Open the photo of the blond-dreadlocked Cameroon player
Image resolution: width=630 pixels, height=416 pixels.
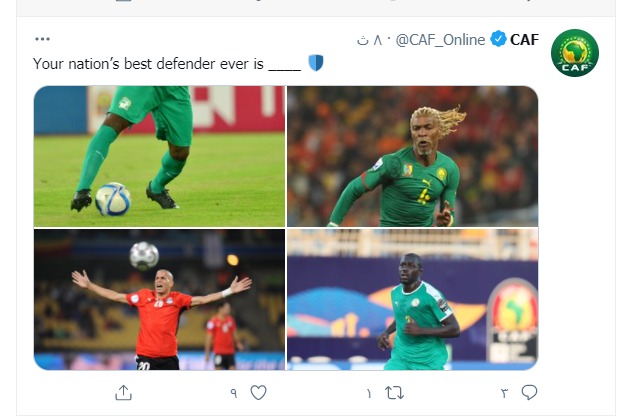412,156
